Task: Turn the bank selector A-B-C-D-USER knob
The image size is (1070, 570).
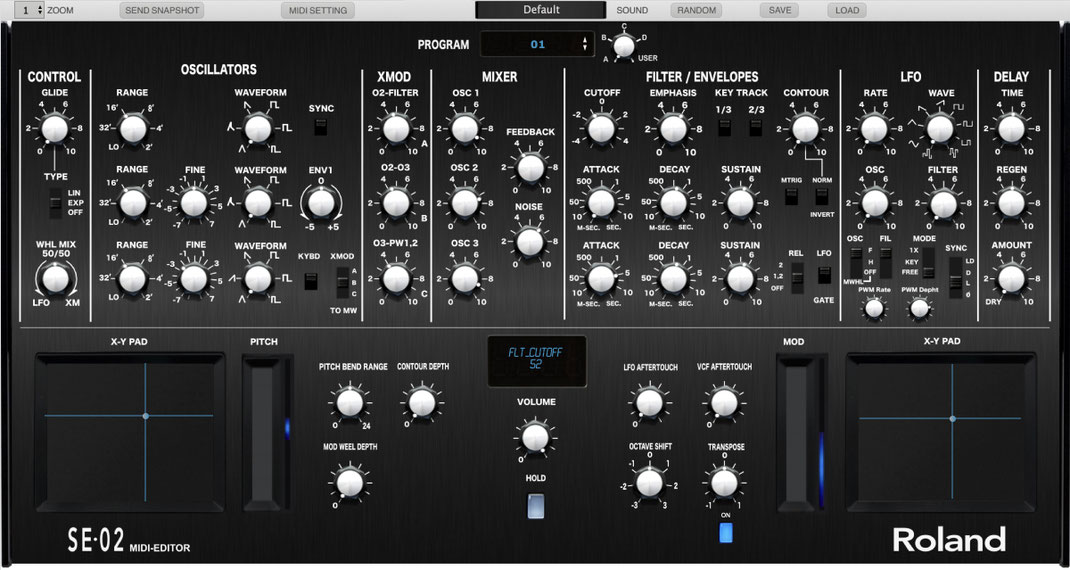Action: point(623,46)
